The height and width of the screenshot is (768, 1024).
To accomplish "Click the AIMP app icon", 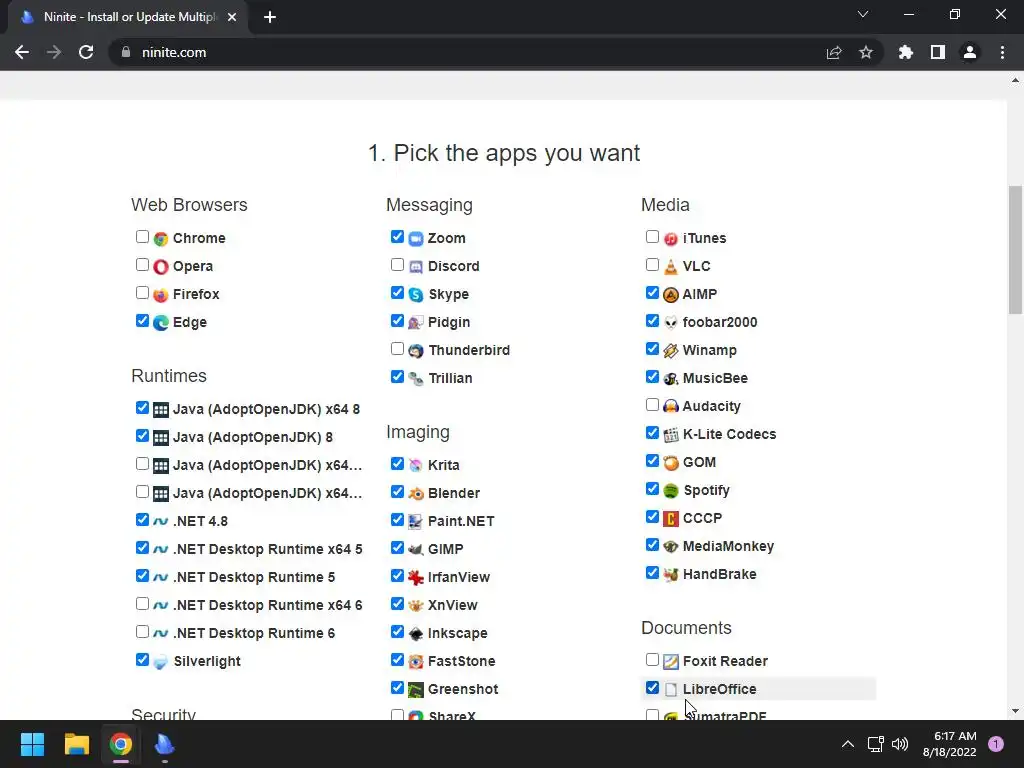I will click(x=671, y=295).
